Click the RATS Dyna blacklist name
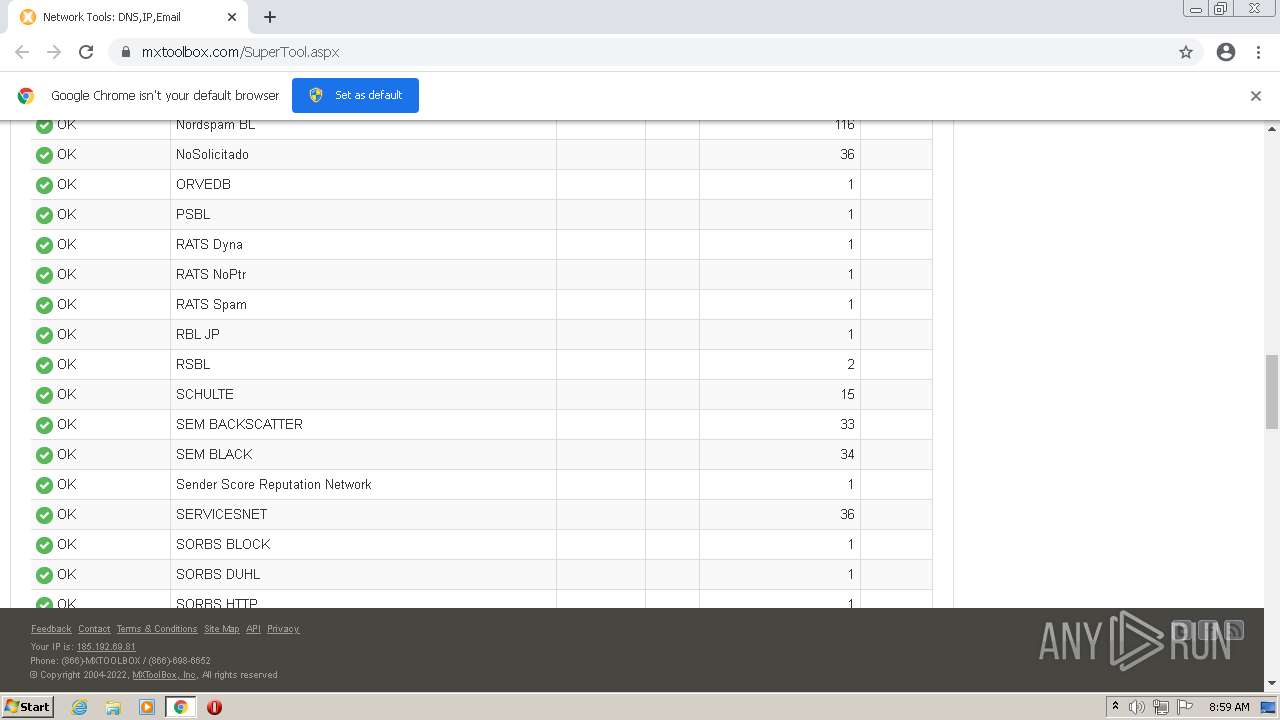 (x=209, y=245)
